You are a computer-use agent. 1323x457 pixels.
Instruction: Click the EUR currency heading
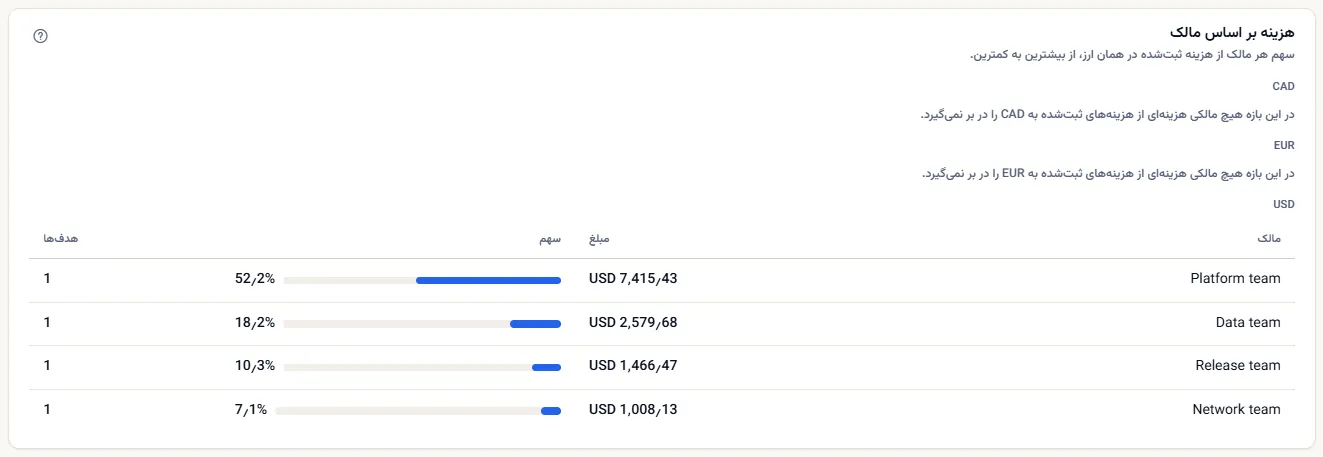click(x=1284, y=145)
